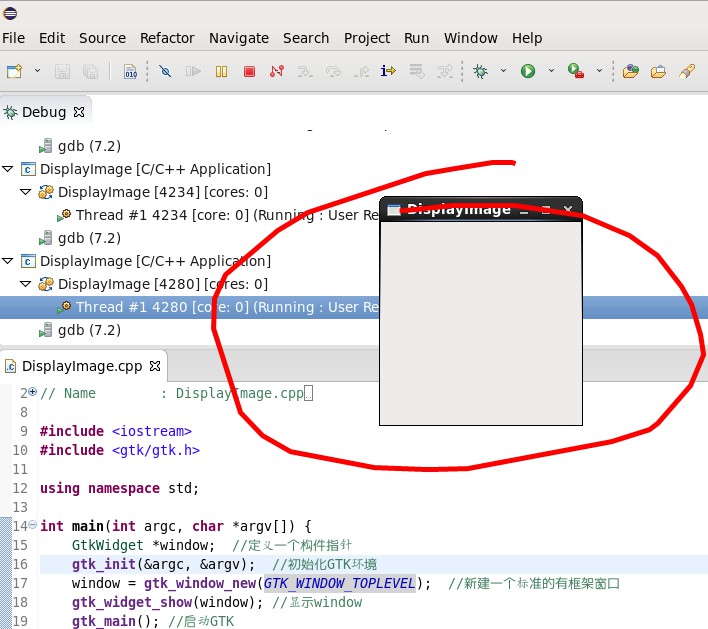The width and height of the screenshot is (708, 629).
Task: Collapse the DisplayImage [4234] process node
Action: point(27,192)
